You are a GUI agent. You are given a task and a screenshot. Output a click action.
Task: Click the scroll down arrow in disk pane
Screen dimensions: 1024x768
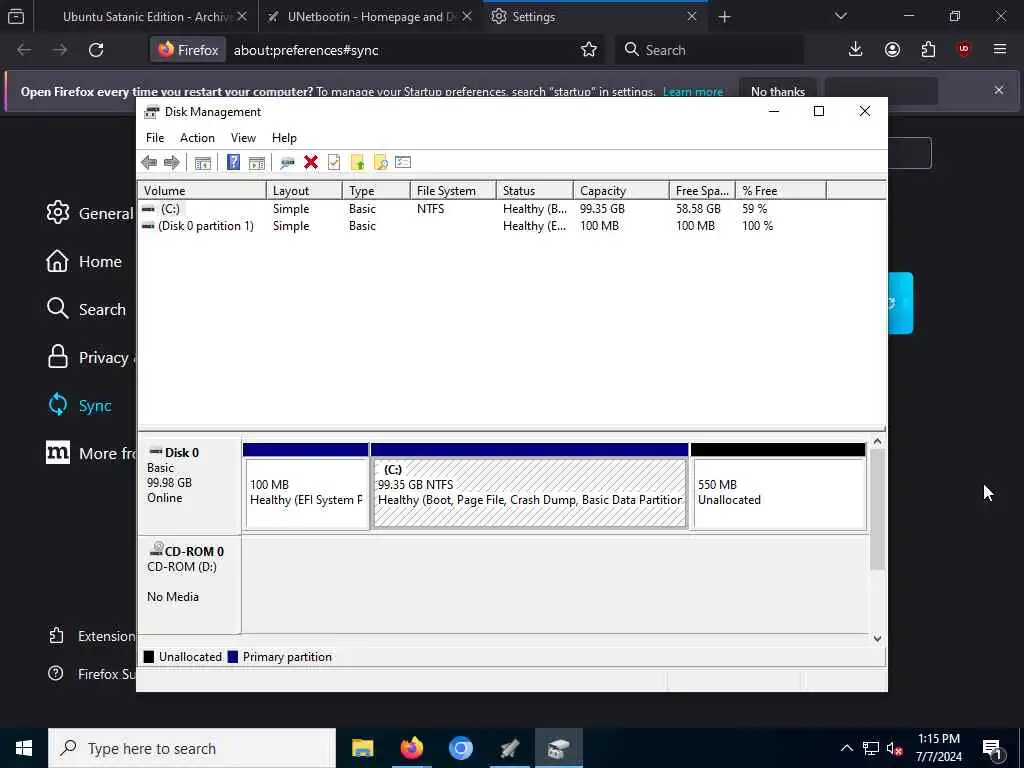(878, 639)
